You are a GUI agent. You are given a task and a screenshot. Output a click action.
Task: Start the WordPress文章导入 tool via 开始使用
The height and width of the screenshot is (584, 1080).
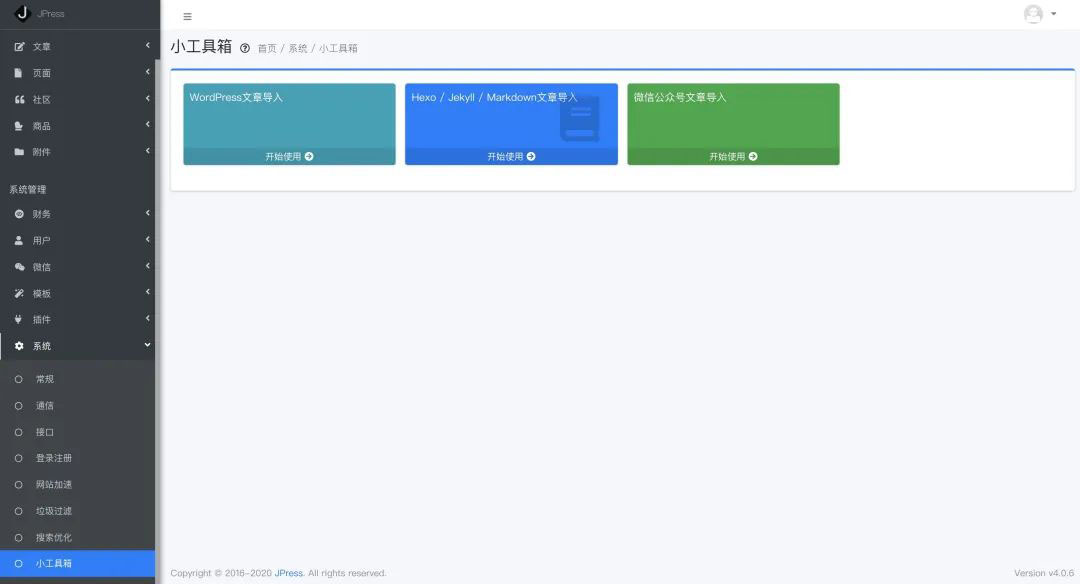point(289,157)
